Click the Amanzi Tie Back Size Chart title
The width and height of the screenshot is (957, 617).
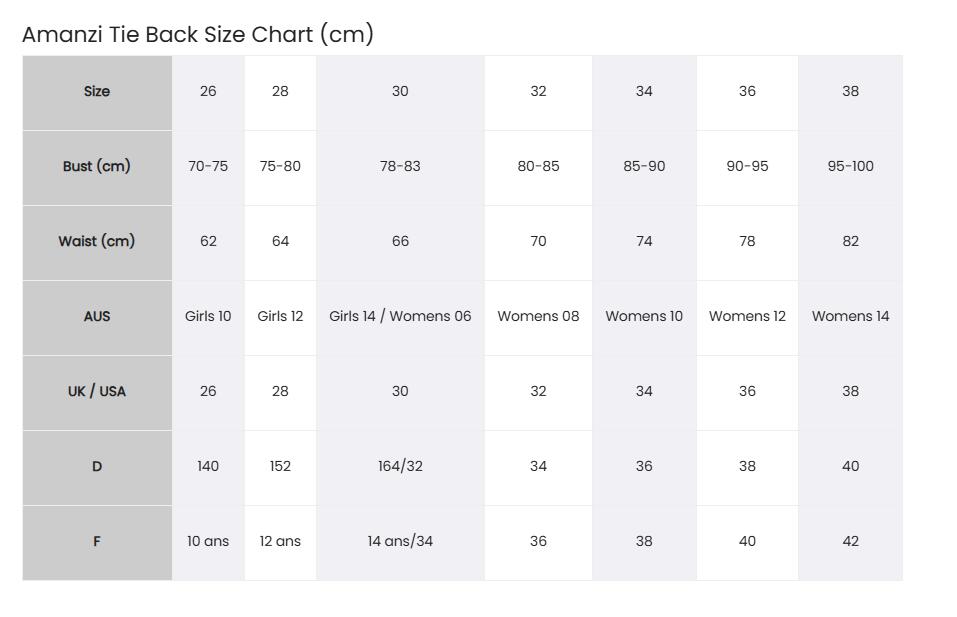click(198, 34)
